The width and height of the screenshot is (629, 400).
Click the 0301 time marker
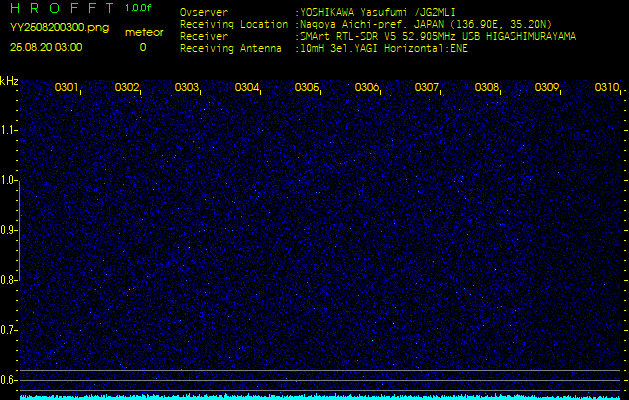click(66, 87)
